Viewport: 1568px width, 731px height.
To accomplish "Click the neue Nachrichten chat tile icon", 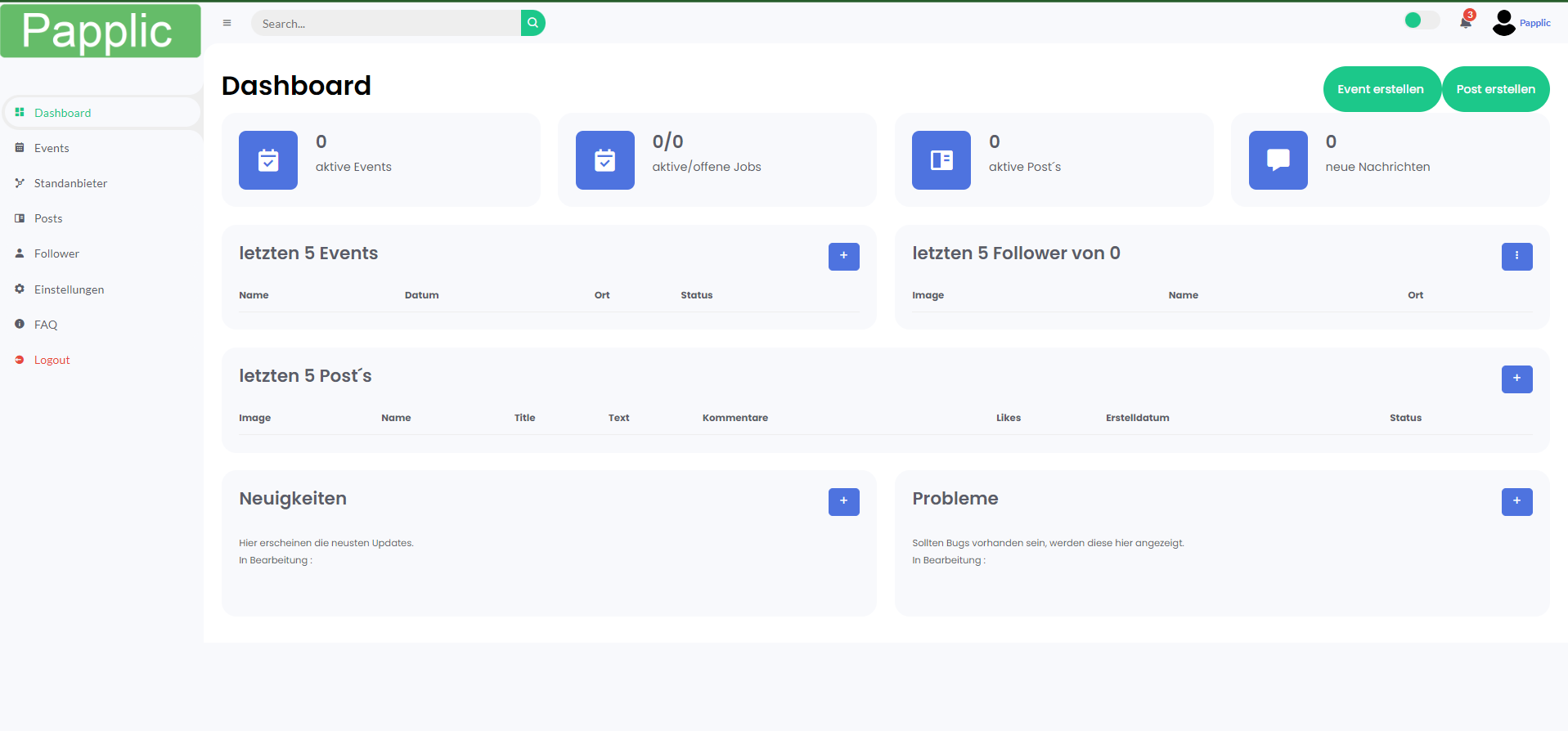I will click(x=1278, y=160).
